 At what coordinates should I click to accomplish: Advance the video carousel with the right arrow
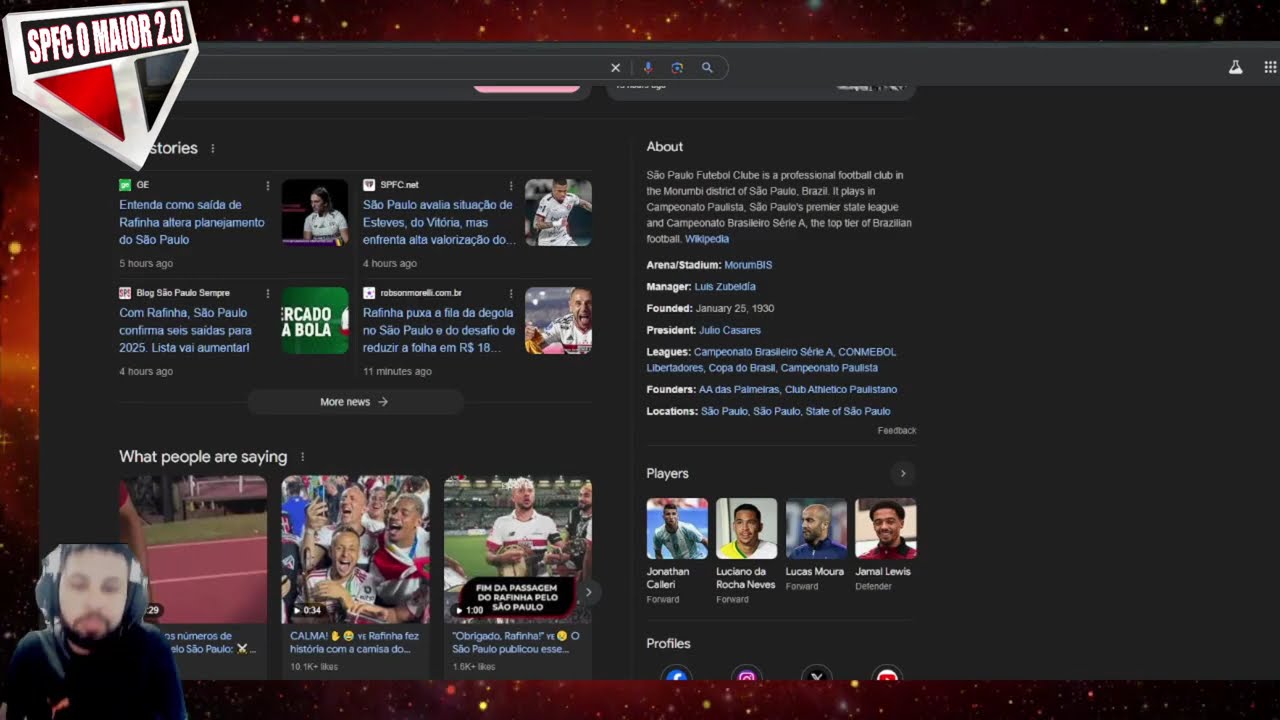[x=588, y=592]
